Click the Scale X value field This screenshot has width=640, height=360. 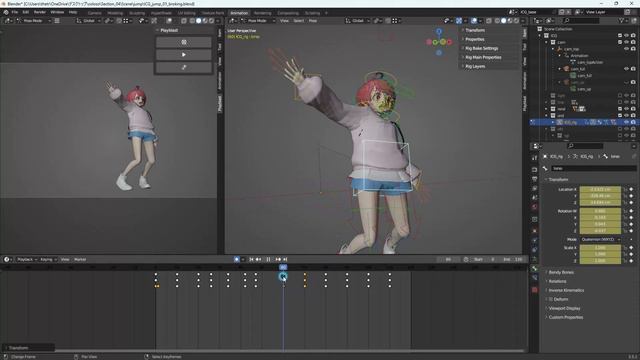click(600, 248)
